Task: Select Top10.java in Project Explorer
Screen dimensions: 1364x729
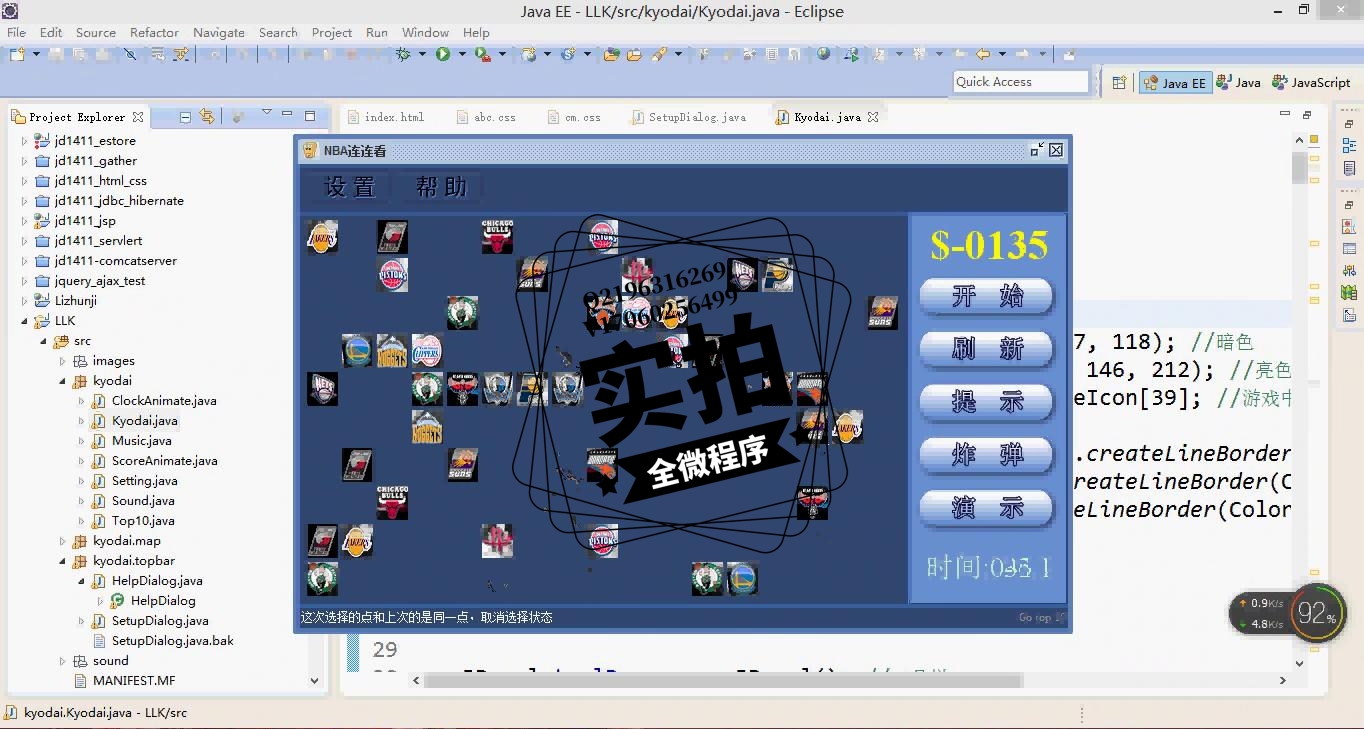Action: (143, 521)
